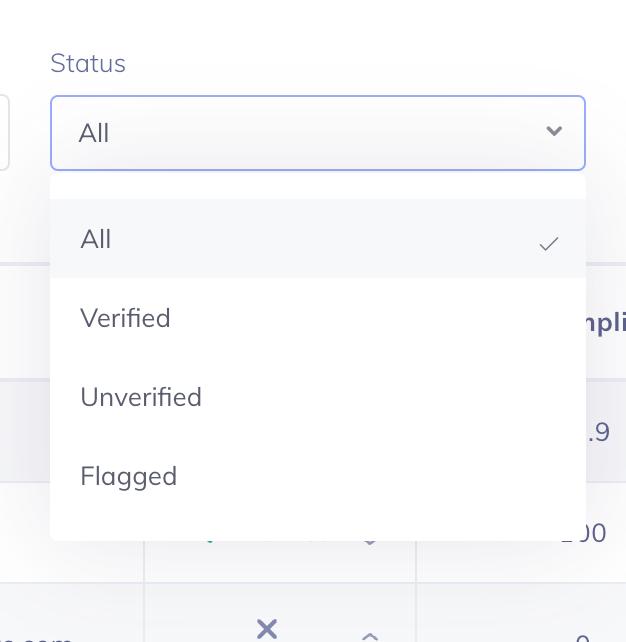Viewport: 626px width, 642px height.
Task: Filter by Flagged status
Action: click(x=318, y=475)
